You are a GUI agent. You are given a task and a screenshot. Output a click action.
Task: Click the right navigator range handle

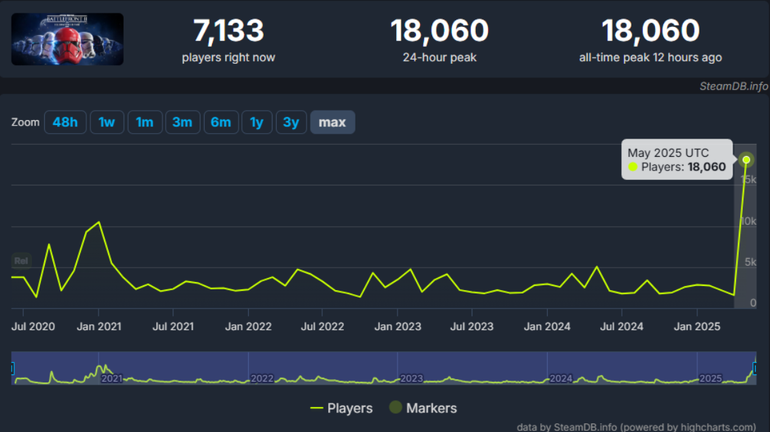757,368
